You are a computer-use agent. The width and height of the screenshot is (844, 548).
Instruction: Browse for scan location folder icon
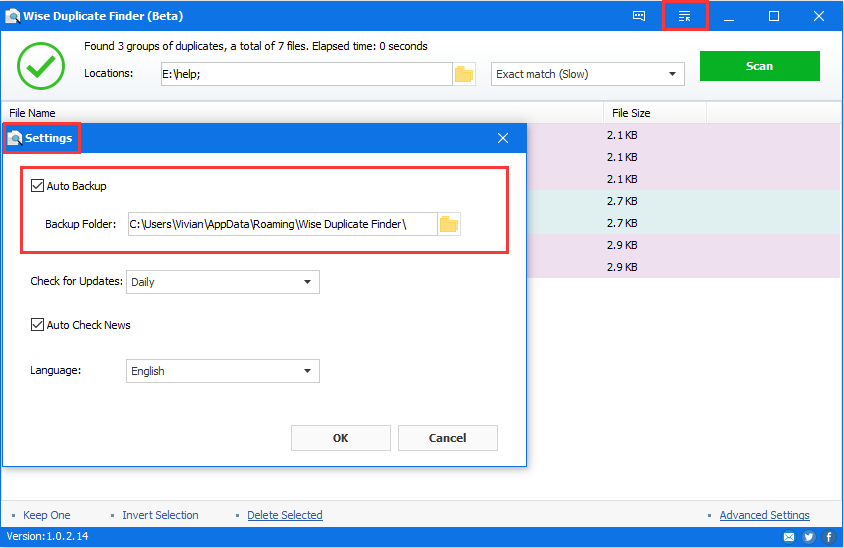[463, 74]
